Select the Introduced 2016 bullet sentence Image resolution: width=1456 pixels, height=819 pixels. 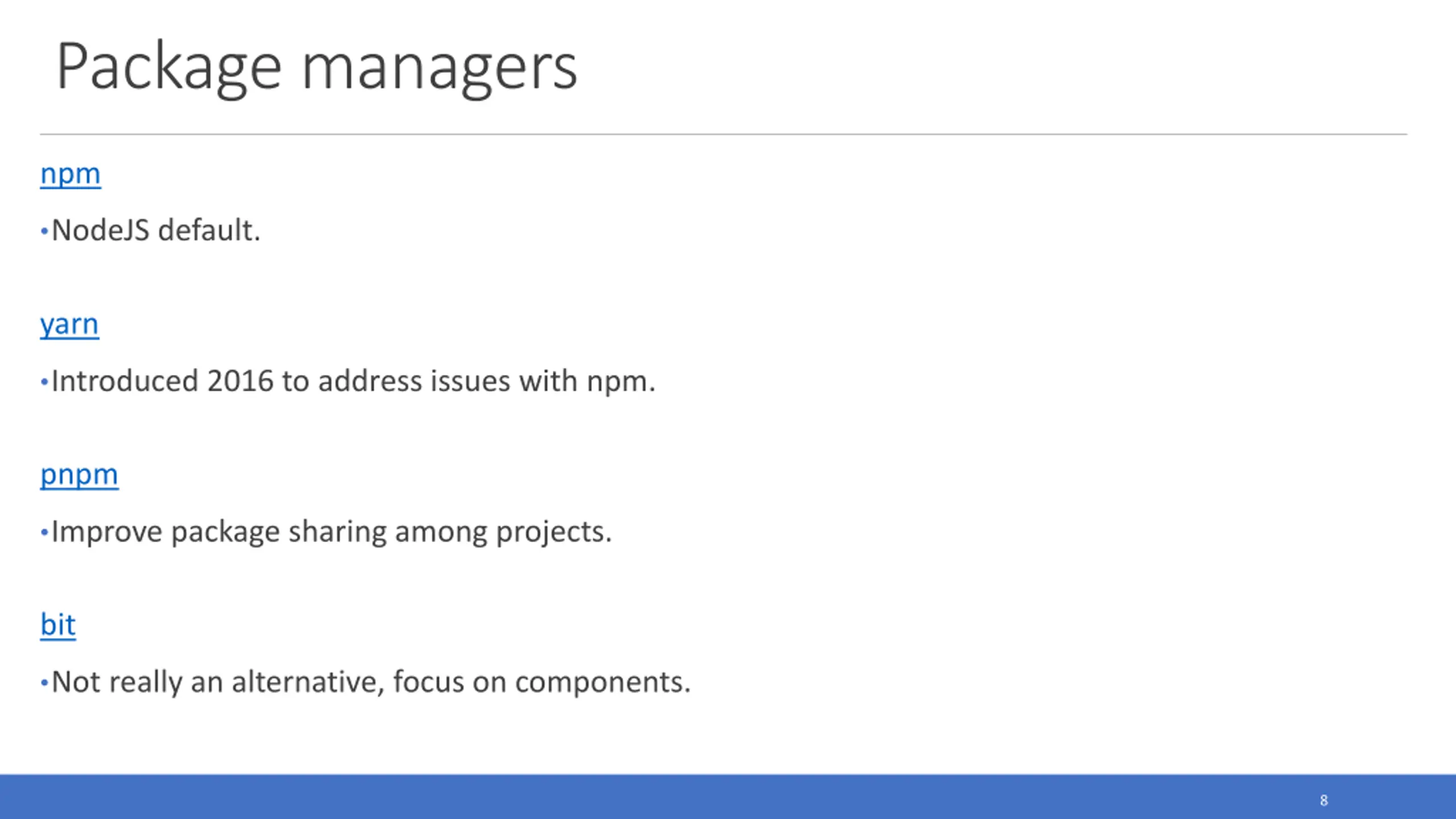click(x=353, y=381)
